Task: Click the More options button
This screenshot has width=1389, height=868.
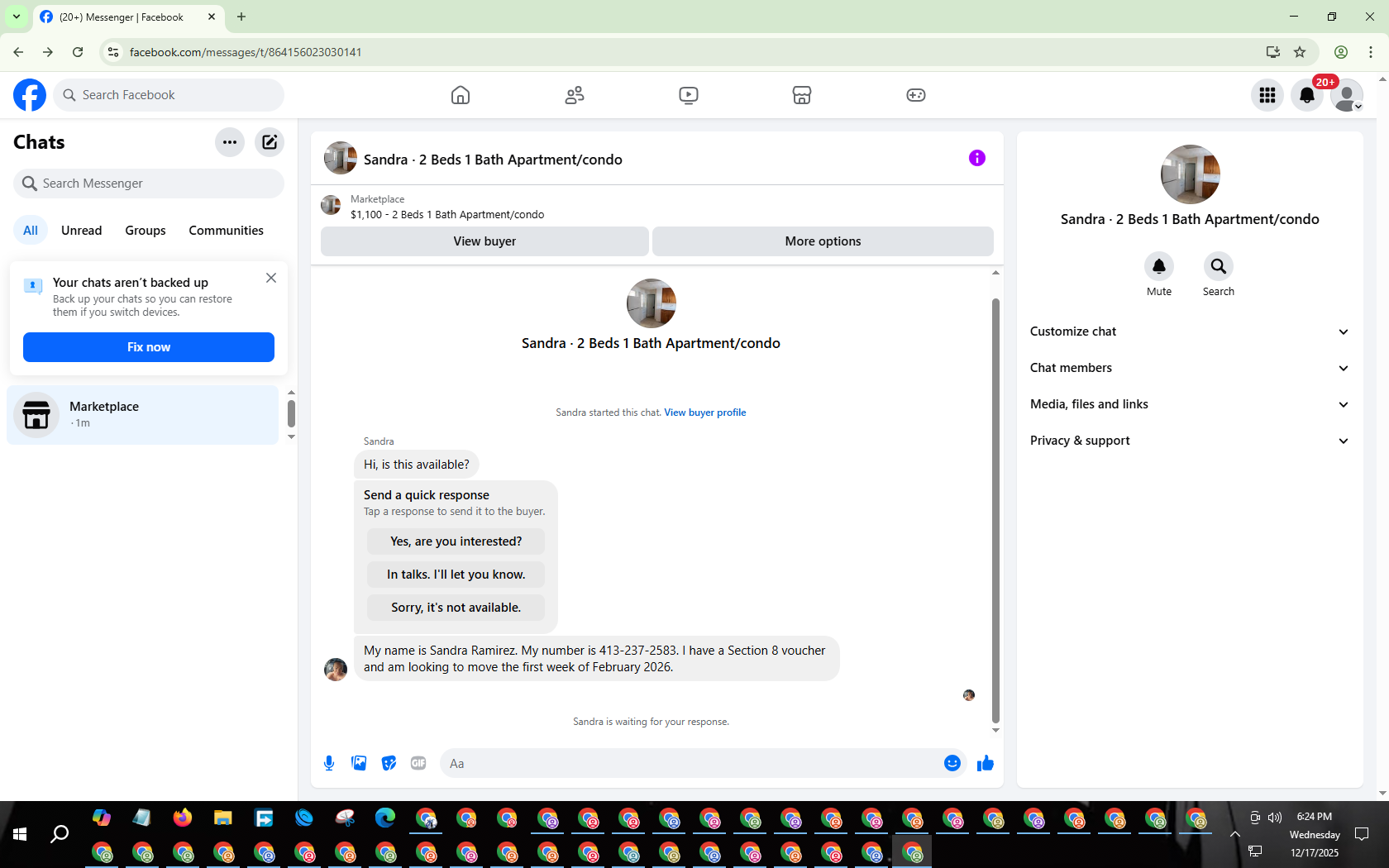Action: (823, 241)
